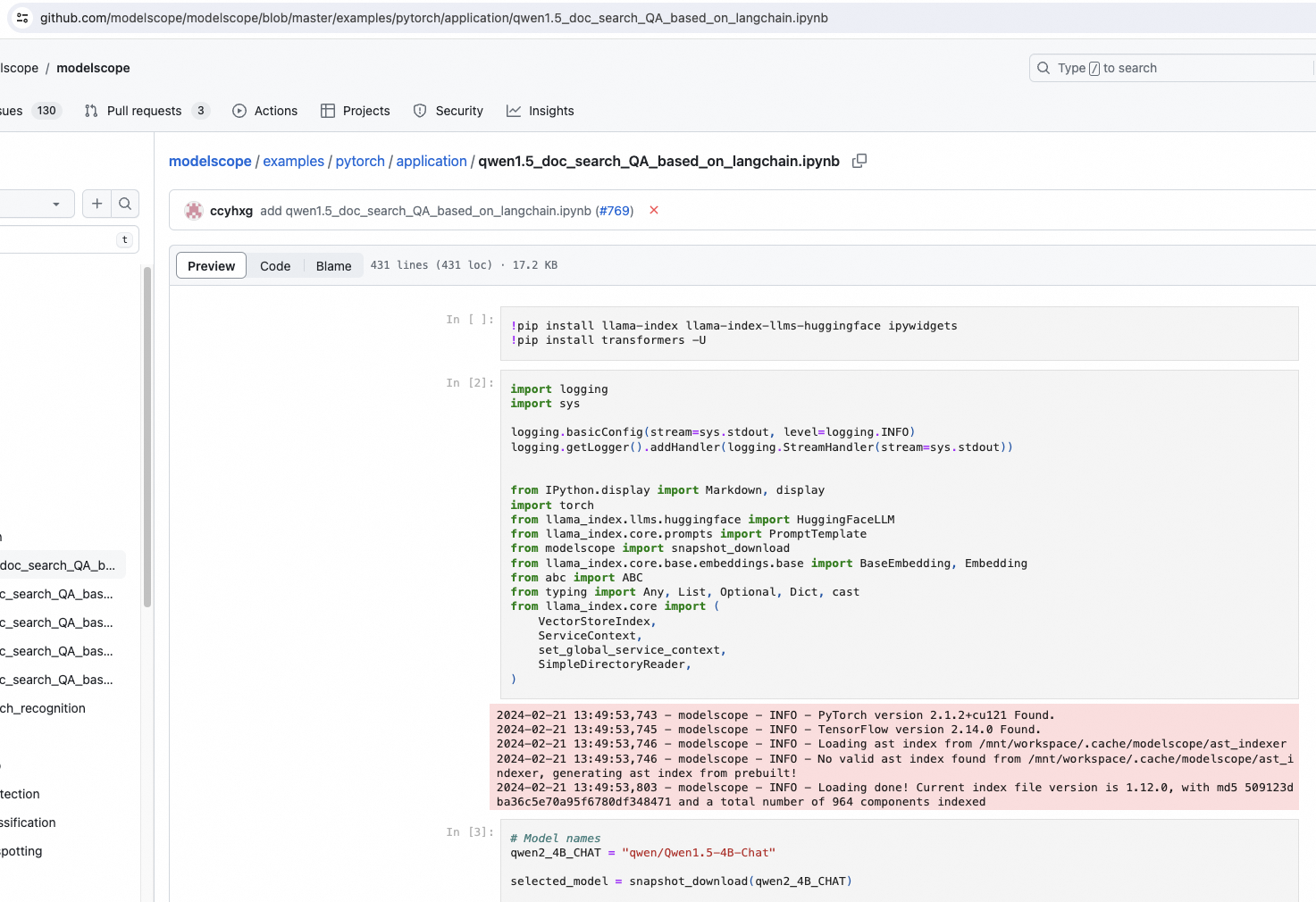Click the Insights graph icon
This screenshot has width=1316, height=902.
514,111
